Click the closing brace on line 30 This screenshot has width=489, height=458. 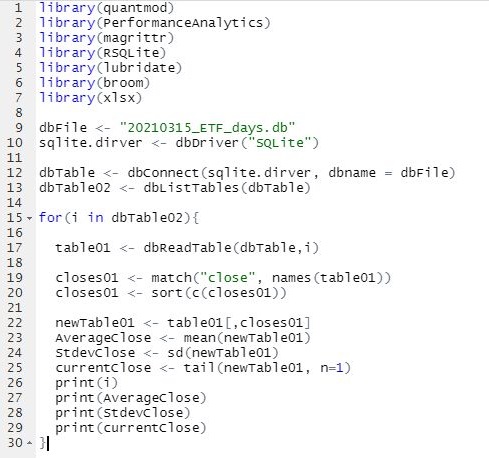coord(42,443)
